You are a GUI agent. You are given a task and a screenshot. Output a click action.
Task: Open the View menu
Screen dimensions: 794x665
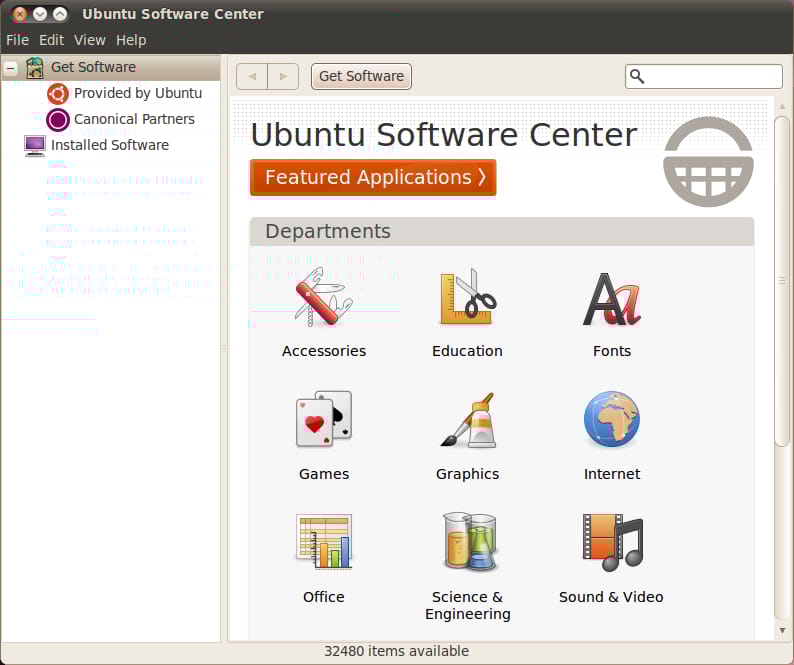[89, 40]
